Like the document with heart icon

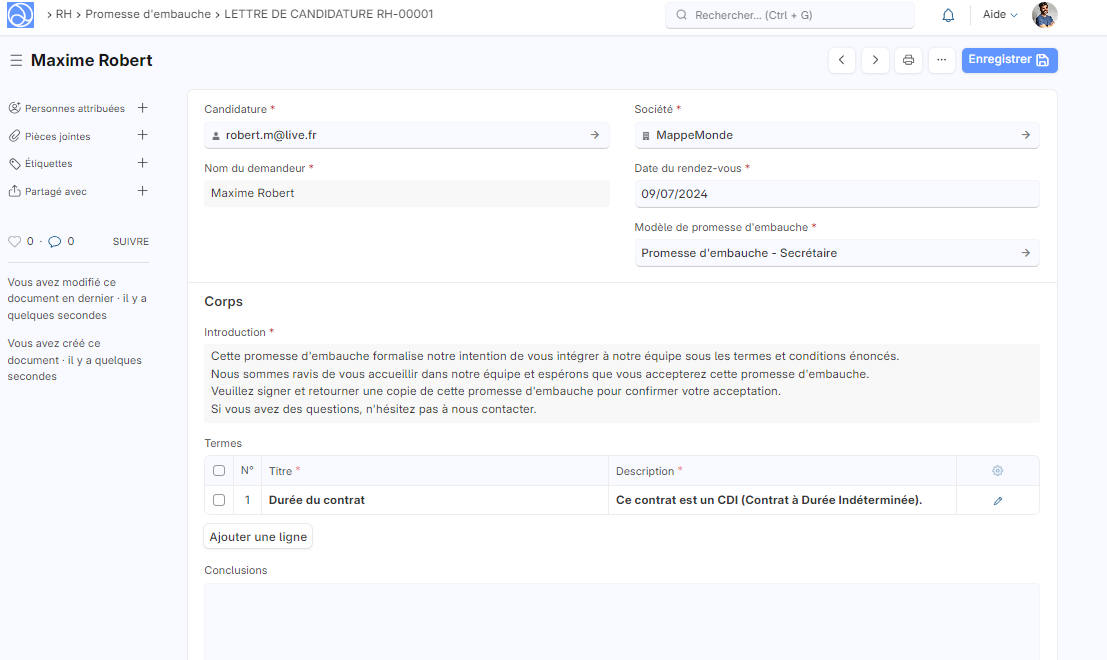pos(14,241)
